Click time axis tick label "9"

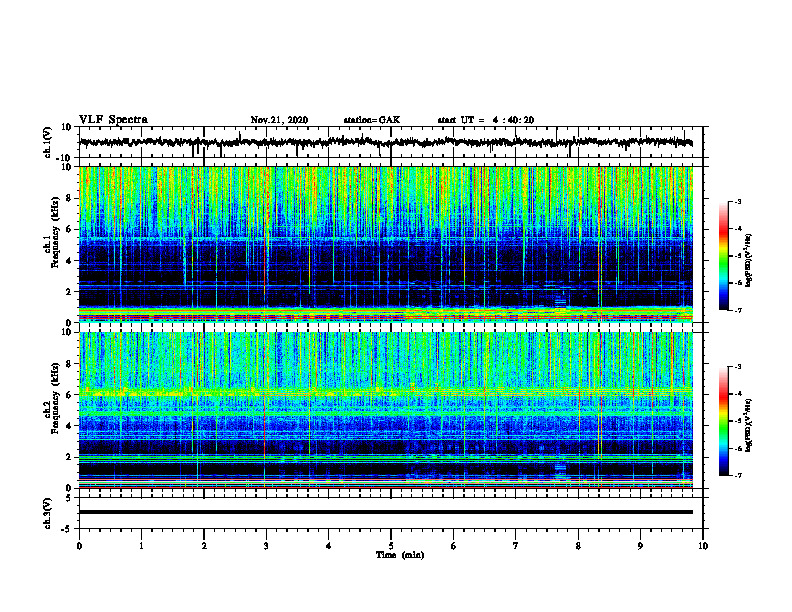[640, 546]
